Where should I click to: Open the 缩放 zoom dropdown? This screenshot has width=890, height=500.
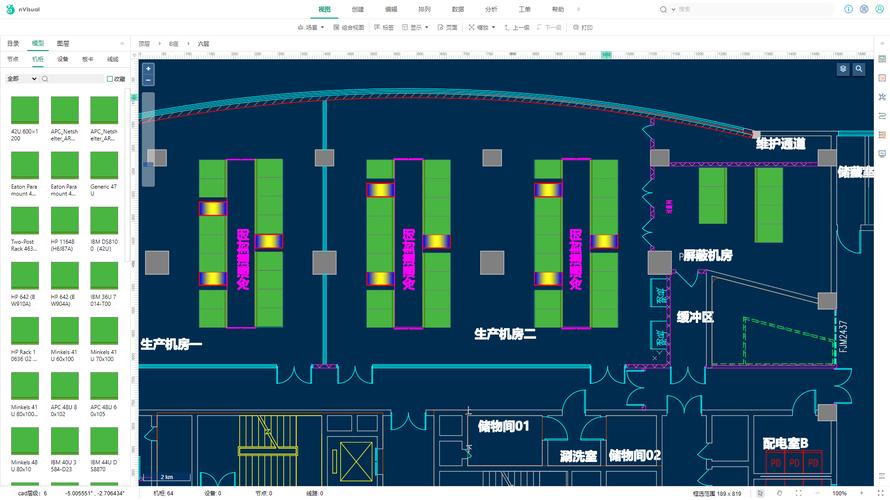(x=482, y=27)
